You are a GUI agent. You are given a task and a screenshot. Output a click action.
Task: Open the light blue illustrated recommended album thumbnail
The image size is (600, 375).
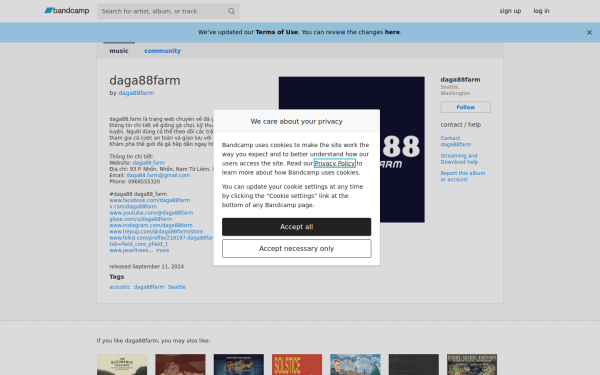[x=355, y=364]
